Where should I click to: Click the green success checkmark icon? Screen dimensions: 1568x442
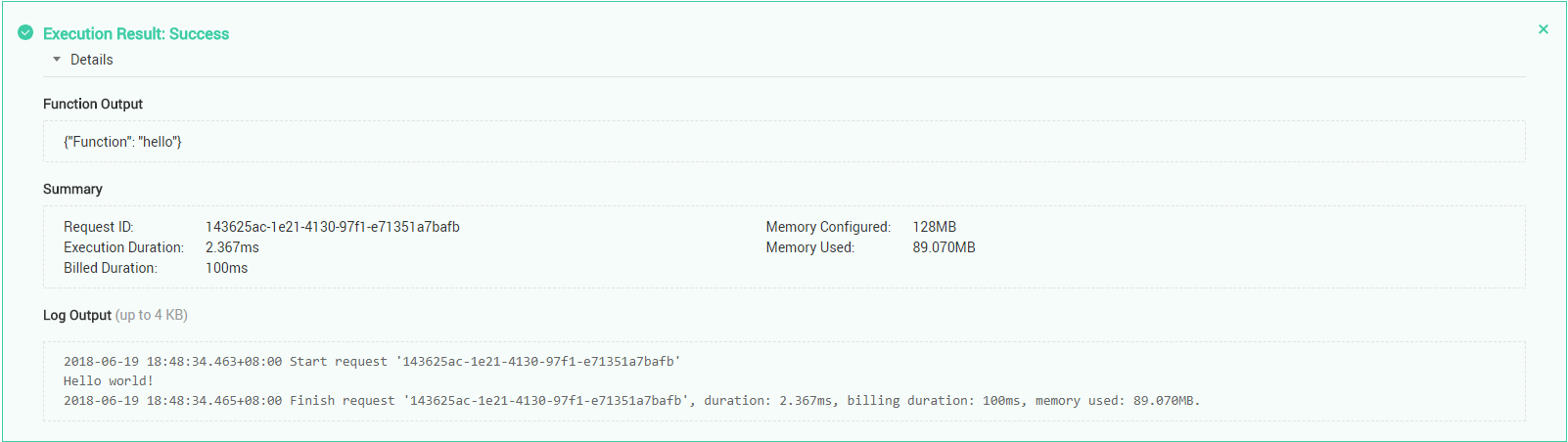[x=25, y=33]
